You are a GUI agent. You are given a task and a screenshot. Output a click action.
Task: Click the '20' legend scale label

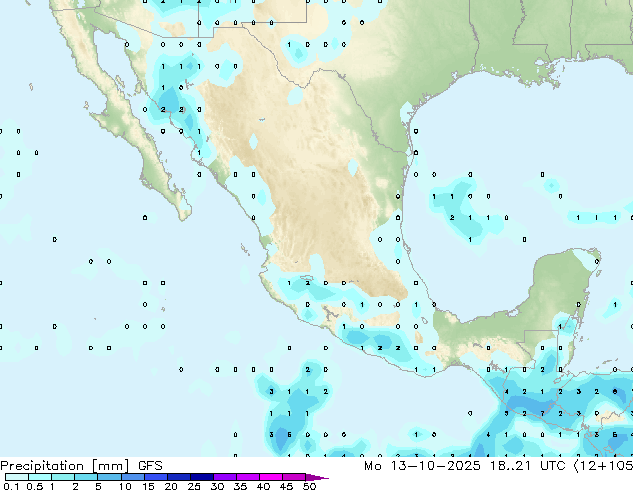click(x=171, y=486)
